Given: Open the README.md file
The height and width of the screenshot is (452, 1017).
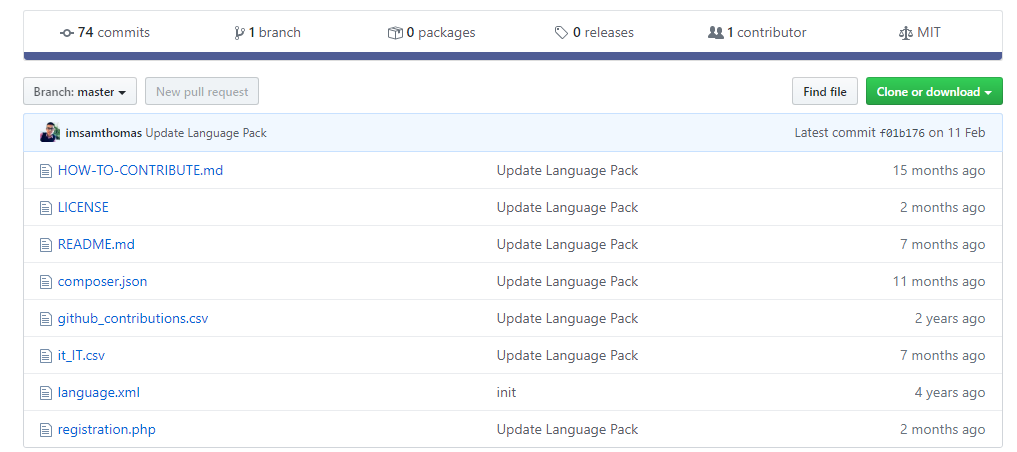Looking at the screenshot, I should tap(96, 245).
